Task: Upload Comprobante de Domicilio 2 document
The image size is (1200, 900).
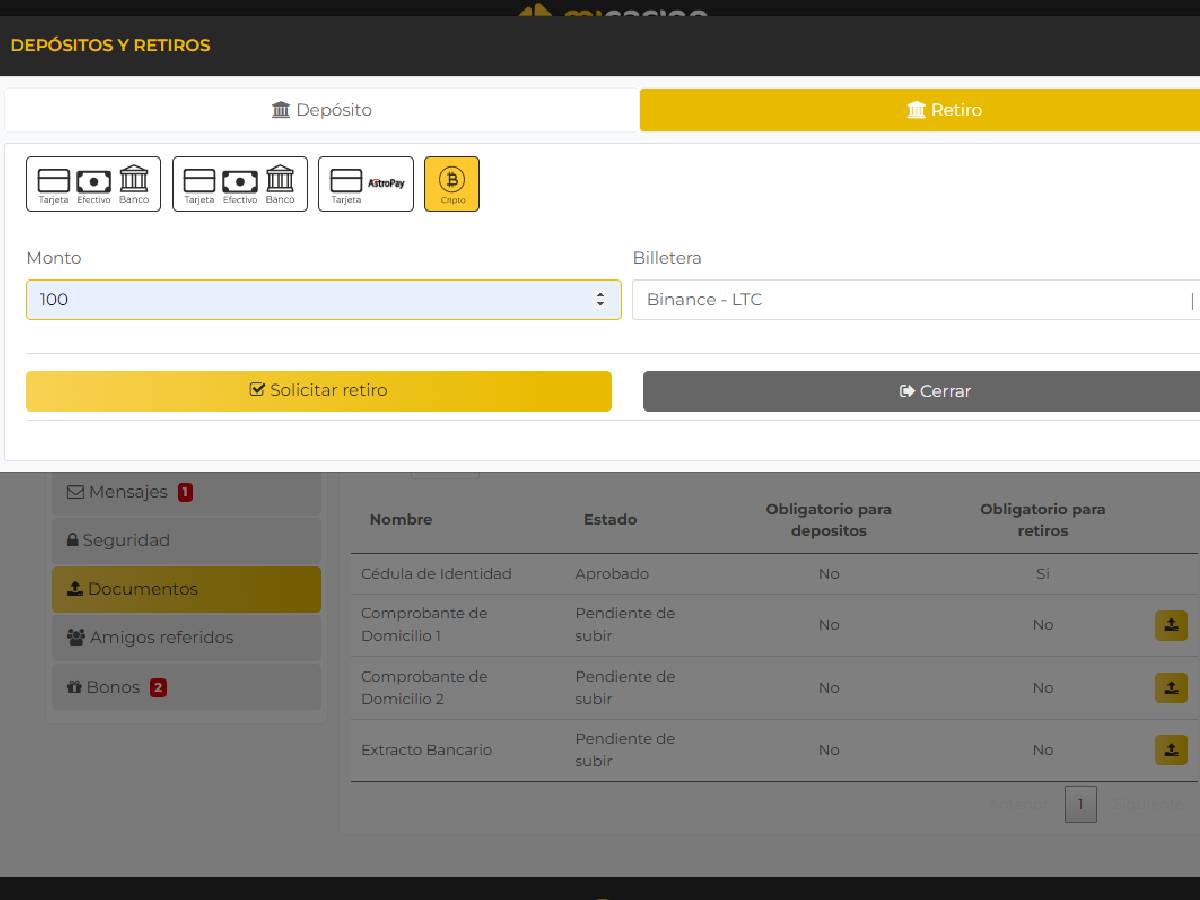Action: coord(1171,688)
